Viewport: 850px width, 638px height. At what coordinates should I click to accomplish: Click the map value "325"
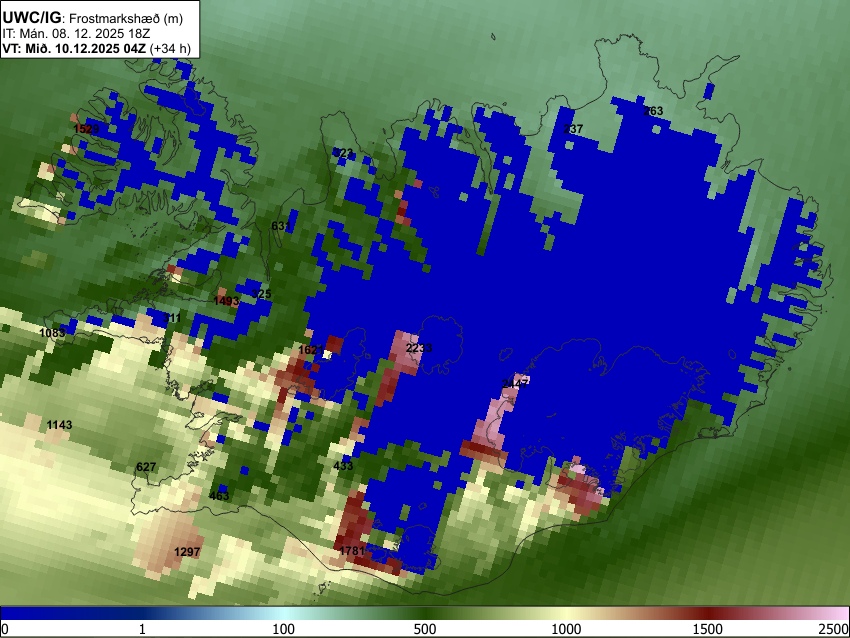point(261,294)
